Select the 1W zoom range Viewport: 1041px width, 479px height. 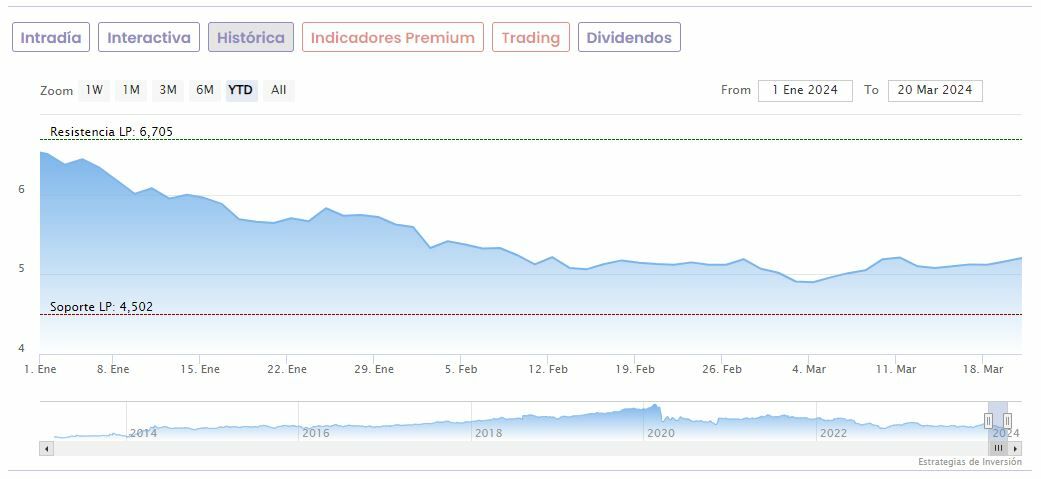point(94,90)
